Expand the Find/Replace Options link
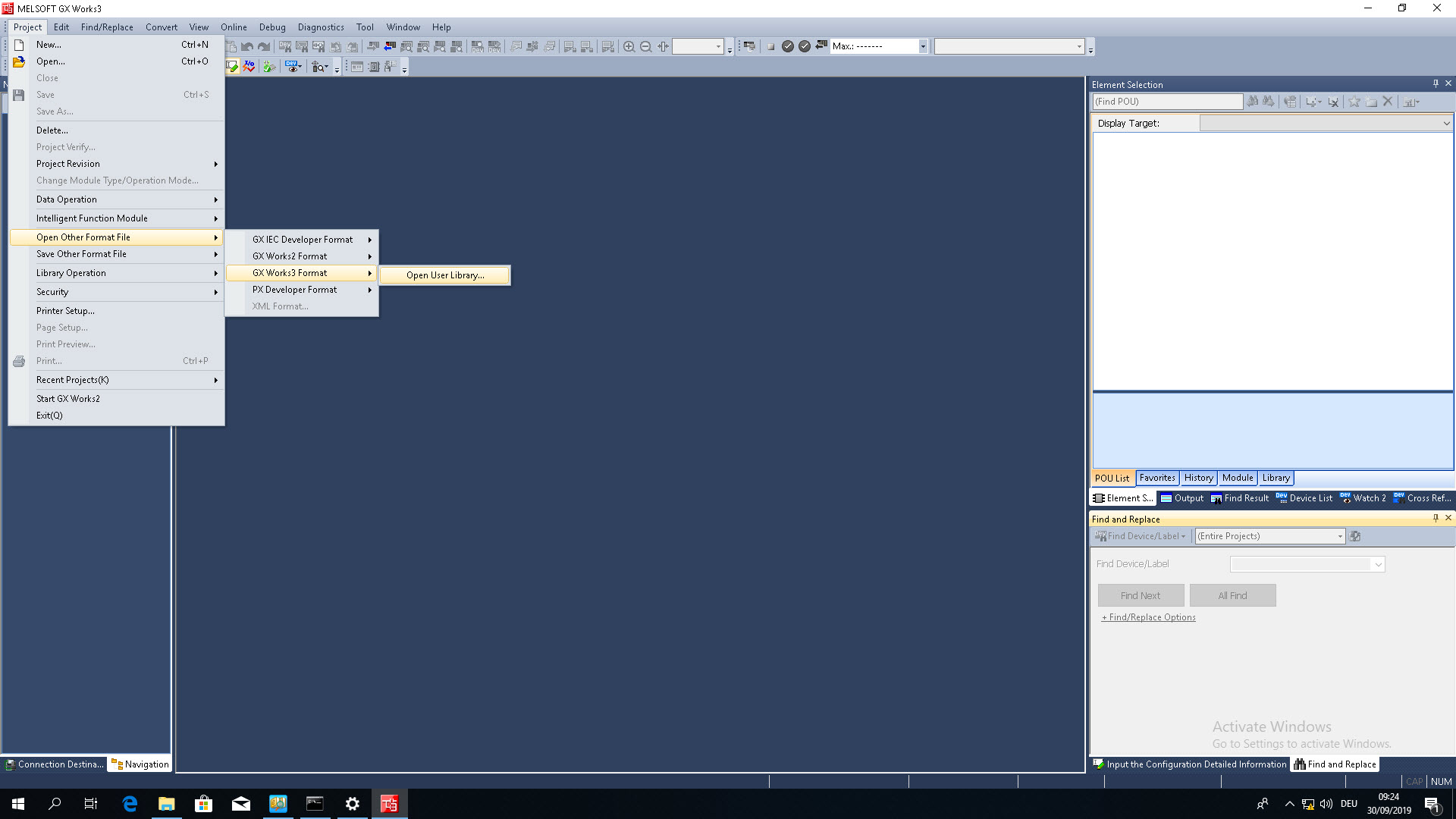1456x819 pixels. click(x=1148, y=617)
